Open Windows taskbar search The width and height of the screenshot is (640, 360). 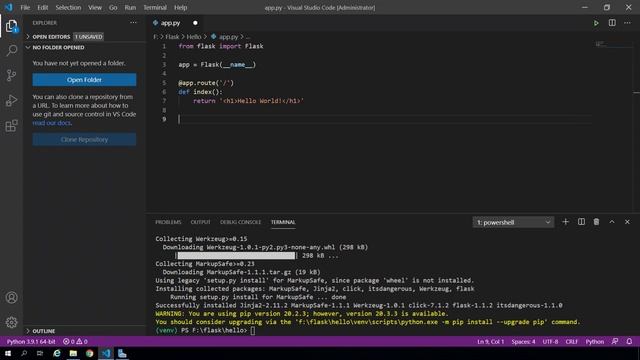pos(24,353)
